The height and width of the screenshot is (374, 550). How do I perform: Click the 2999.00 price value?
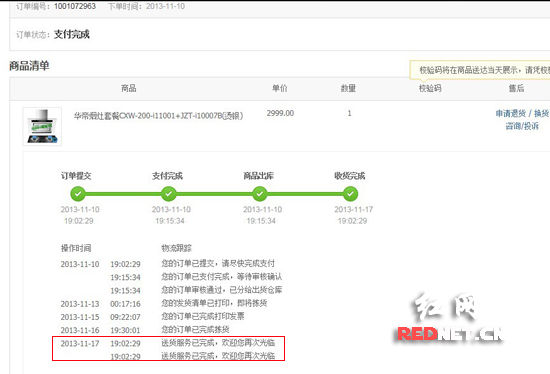coord(280,113)
